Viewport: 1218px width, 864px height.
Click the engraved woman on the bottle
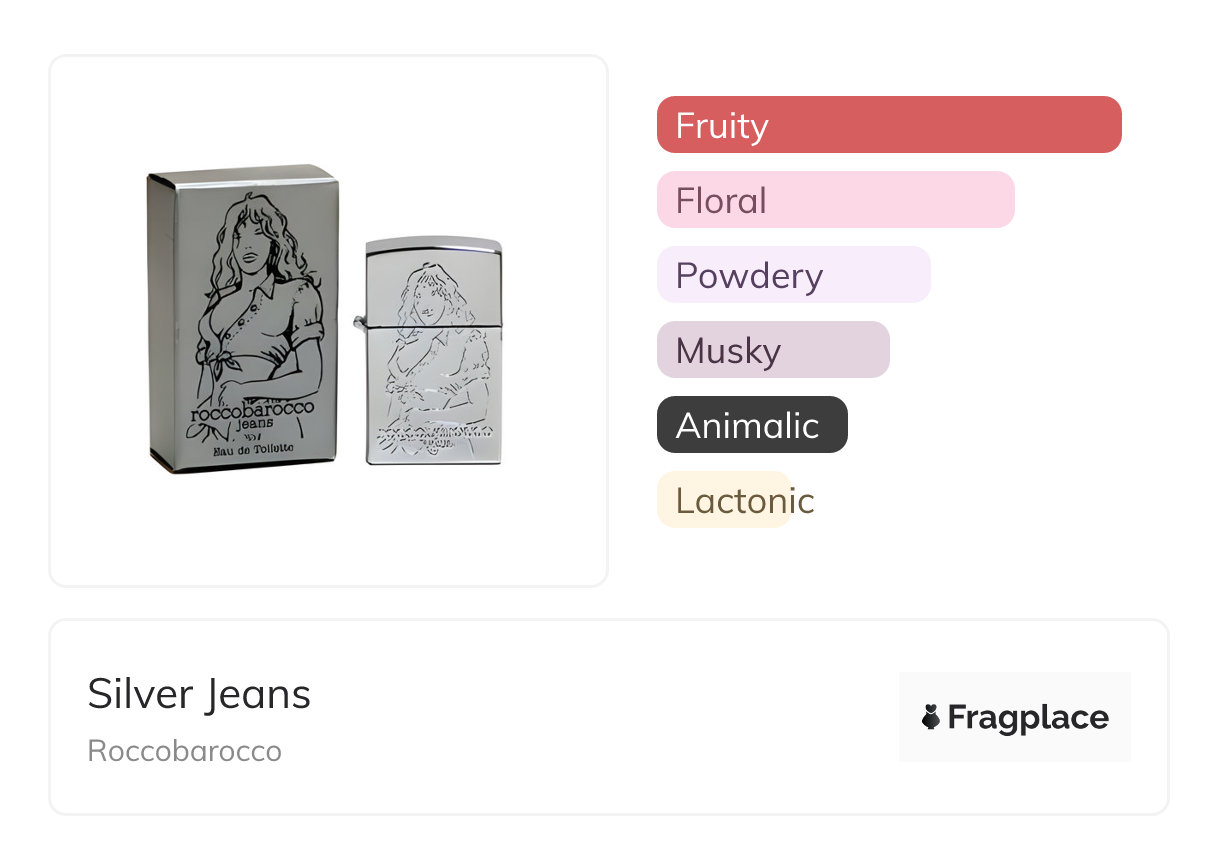[435, 340]
